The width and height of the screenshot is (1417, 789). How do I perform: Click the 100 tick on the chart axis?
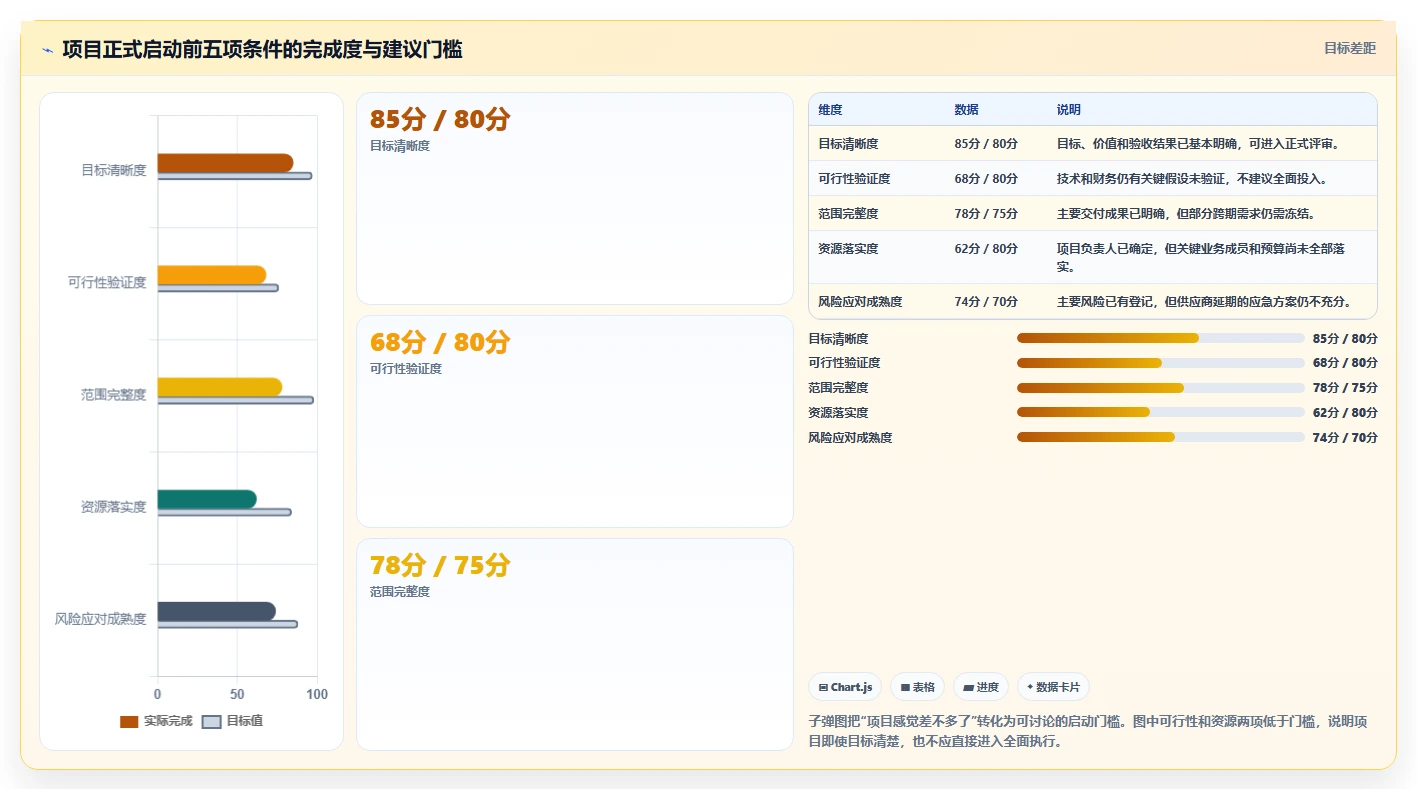[317, 694]
